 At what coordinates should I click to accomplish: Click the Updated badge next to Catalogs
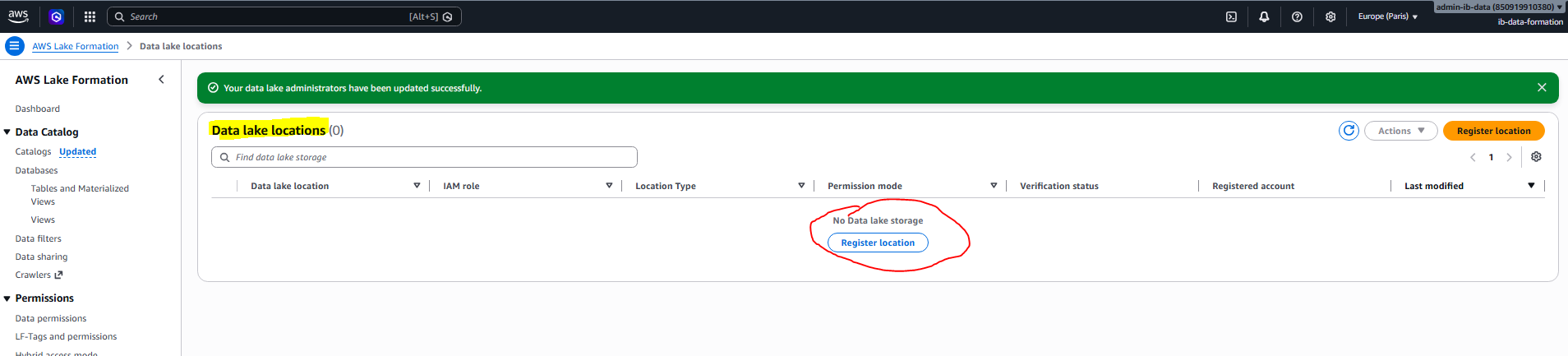click(x=77, y=151)
